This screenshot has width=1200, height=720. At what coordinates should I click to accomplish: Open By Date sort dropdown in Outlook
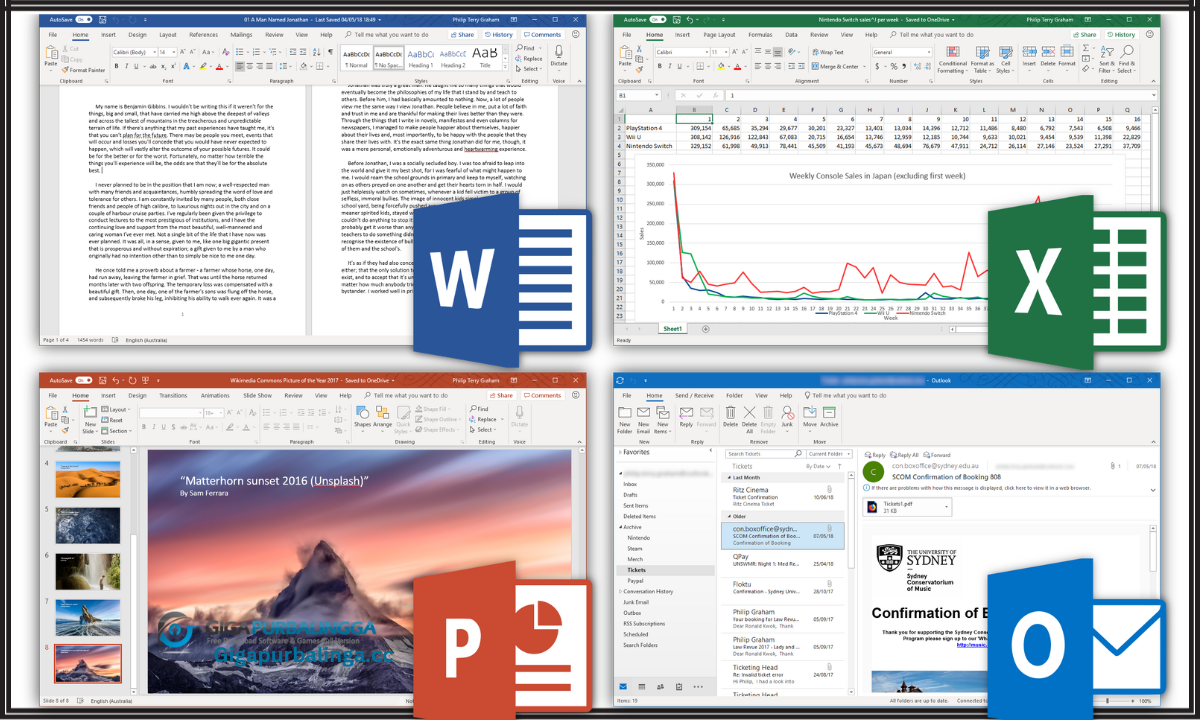pos(818,466)
